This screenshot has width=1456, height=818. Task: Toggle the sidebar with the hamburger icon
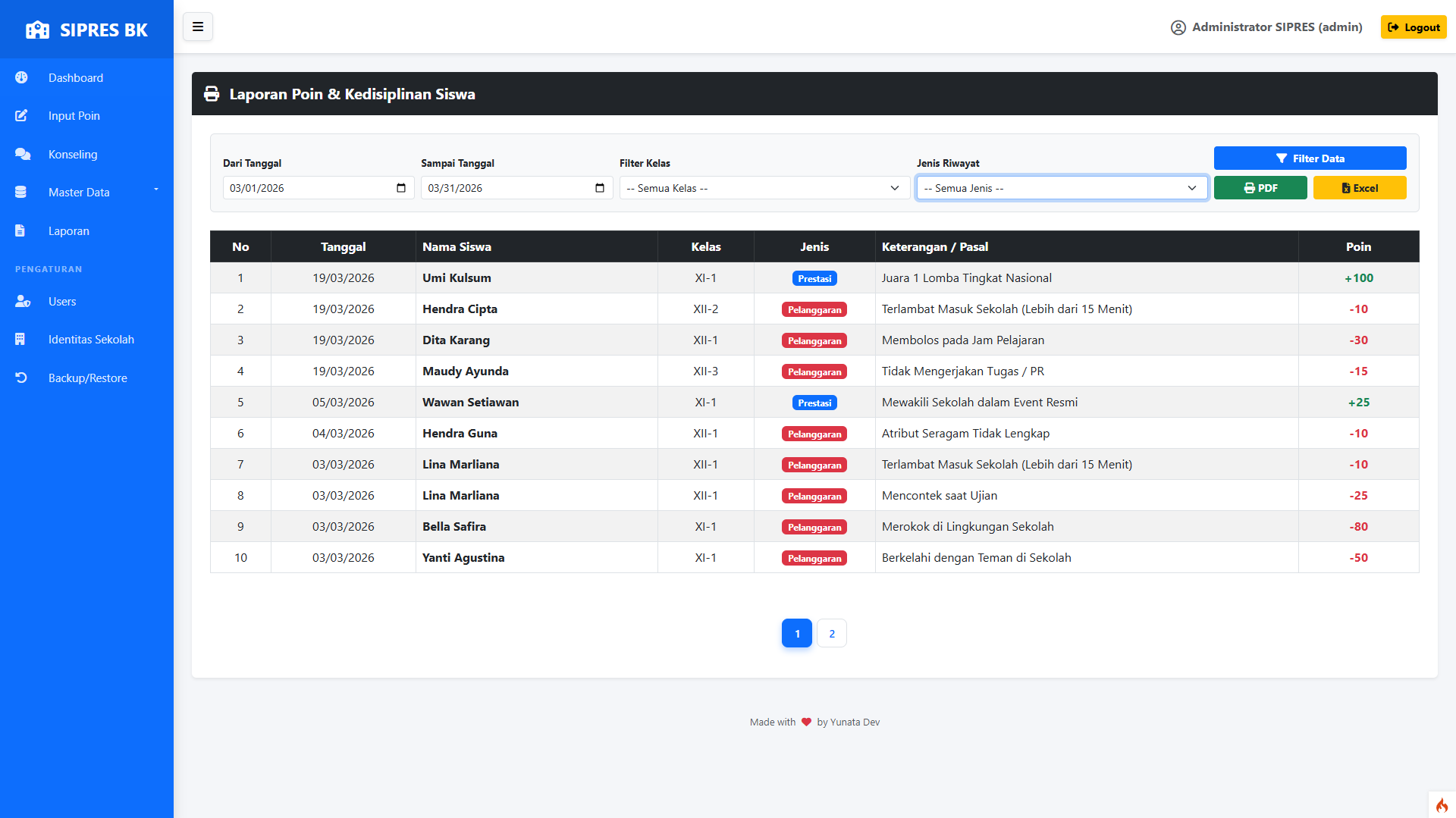click(x=198, y=27)
